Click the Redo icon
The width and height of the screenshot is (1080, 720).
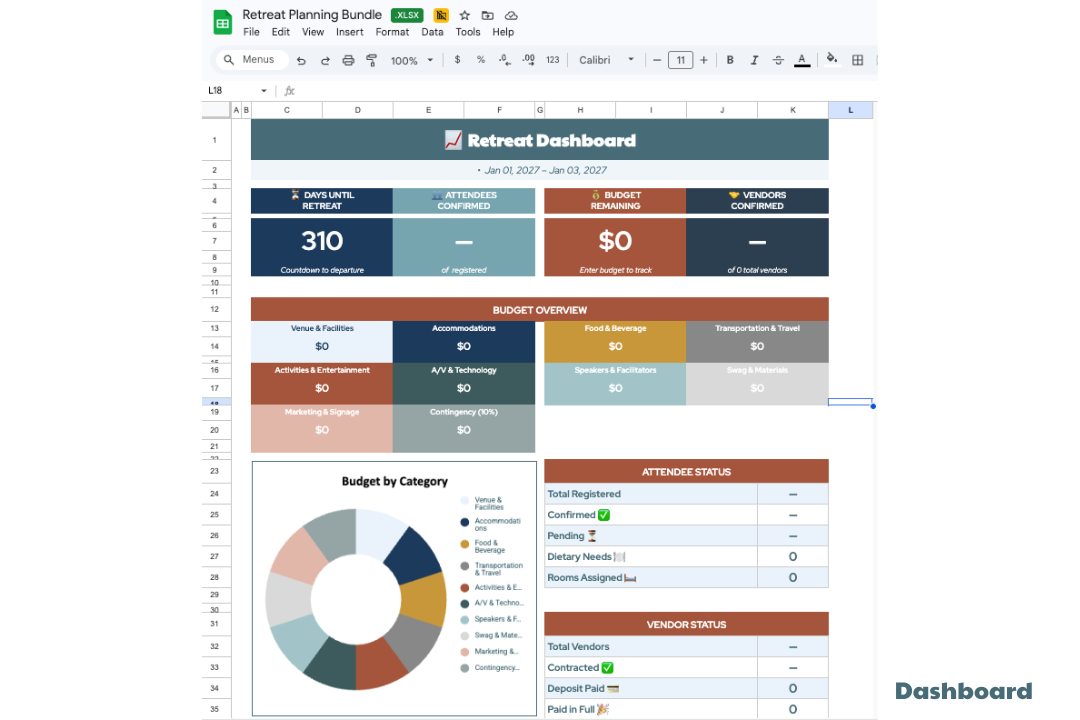coord(324,60)
